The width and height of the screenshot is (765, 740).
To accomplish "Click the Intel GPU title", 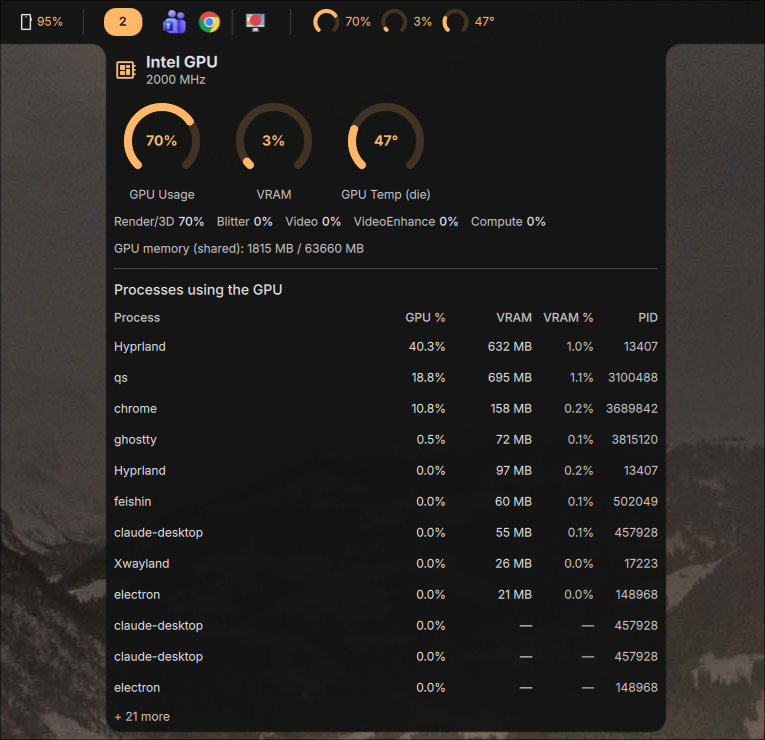I will (x=182, y=62).
